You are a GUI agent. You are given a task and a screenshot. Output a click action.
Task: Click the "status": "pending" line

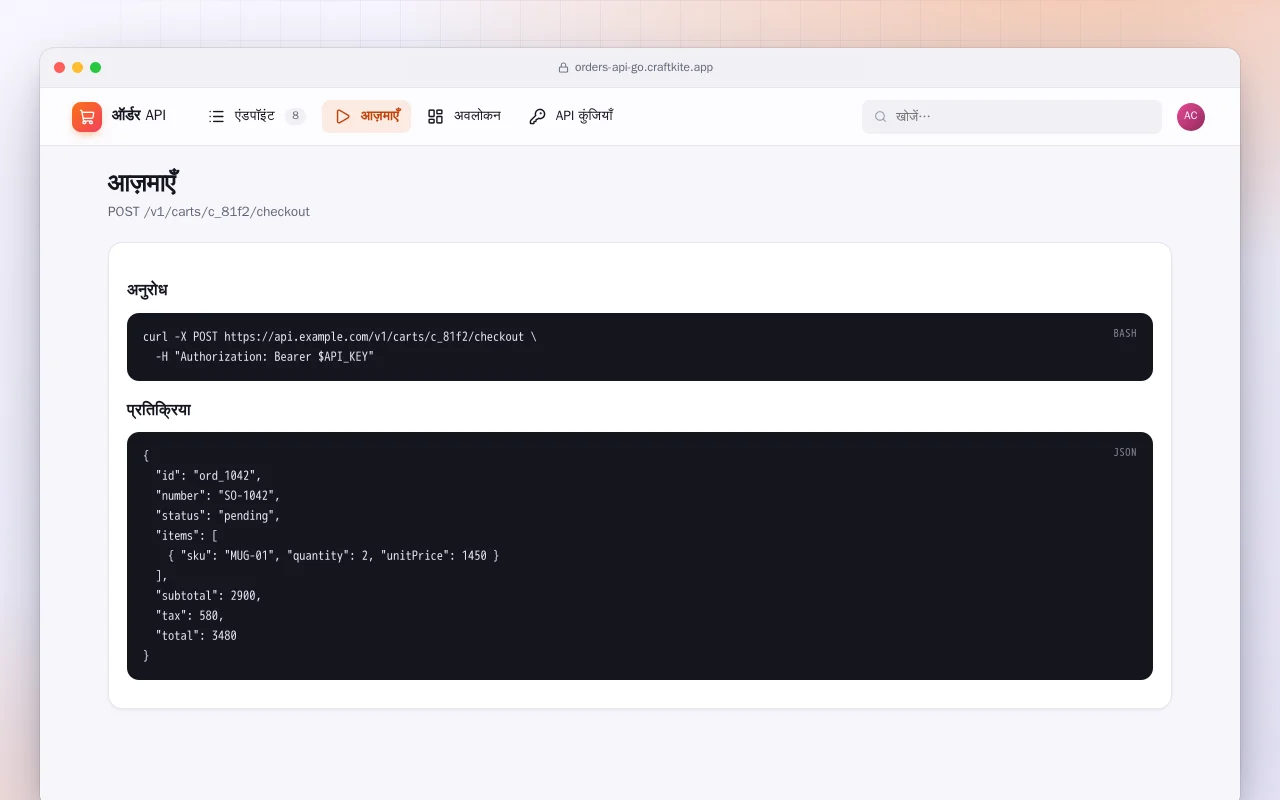pyautogui.click(x=218, y=516)
